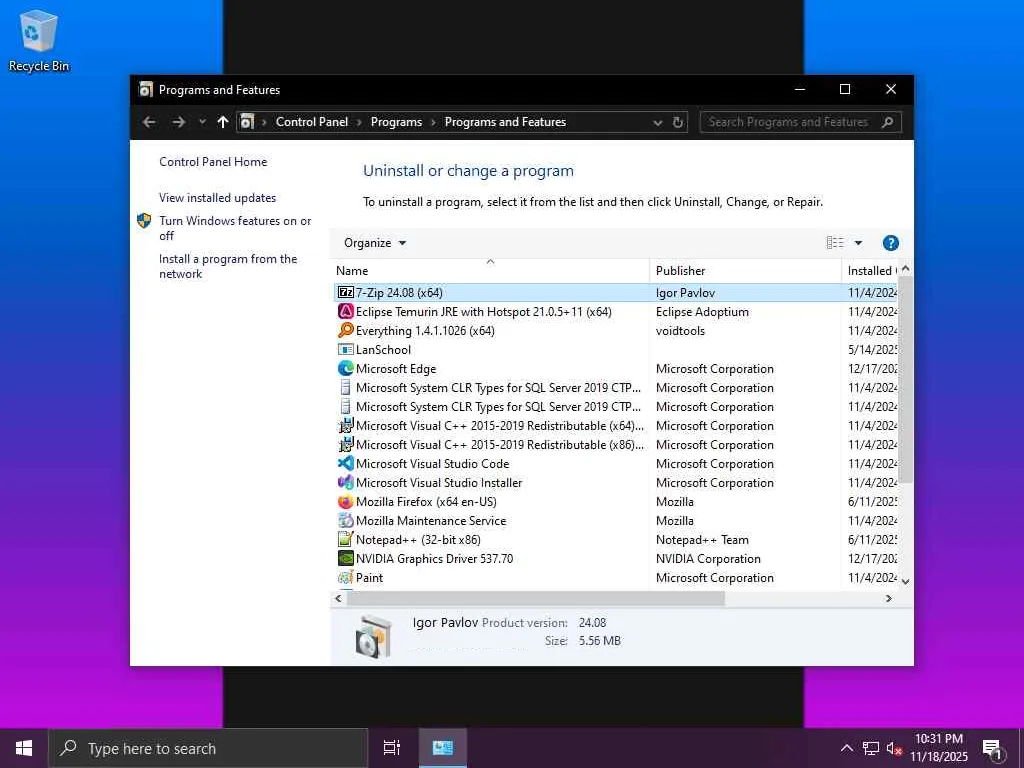This screenshot has width=1024, height=768.
Task: Select the 7-Zip program icon in list
Action: pyautogui.click(x=345, y=293)
